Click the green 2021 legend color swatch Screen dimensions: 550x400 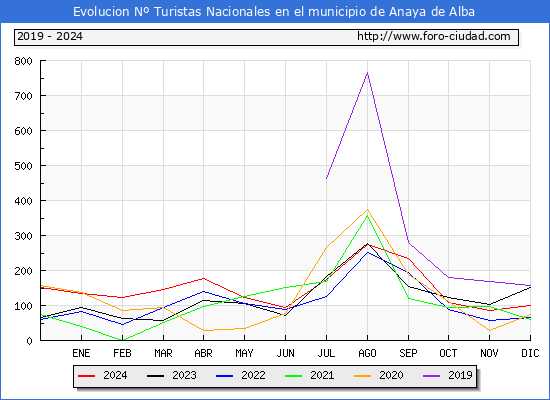pyautogui.click(x=294, y=376)
